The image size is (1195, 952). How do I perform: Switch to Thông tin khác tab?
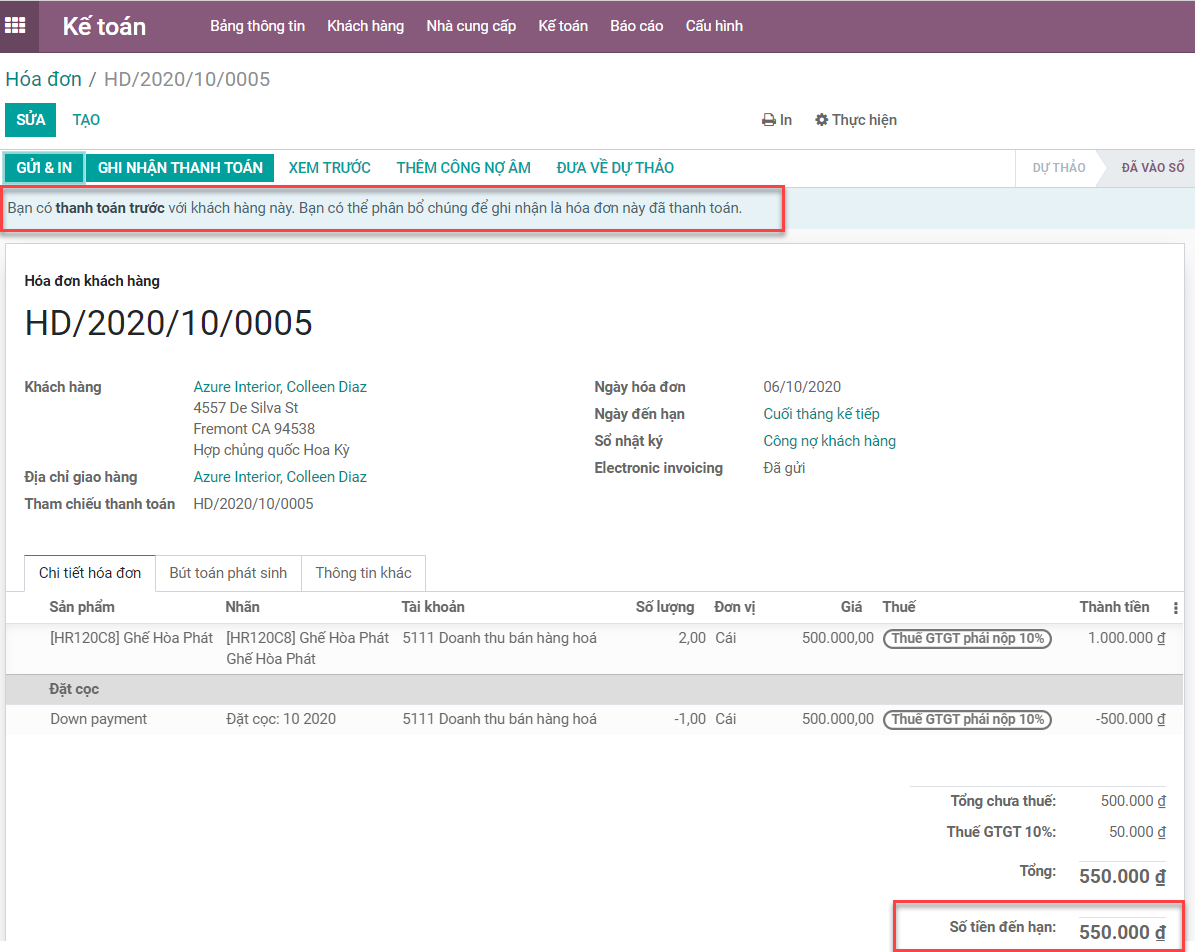pyautogui.click(x=363, y=573)
